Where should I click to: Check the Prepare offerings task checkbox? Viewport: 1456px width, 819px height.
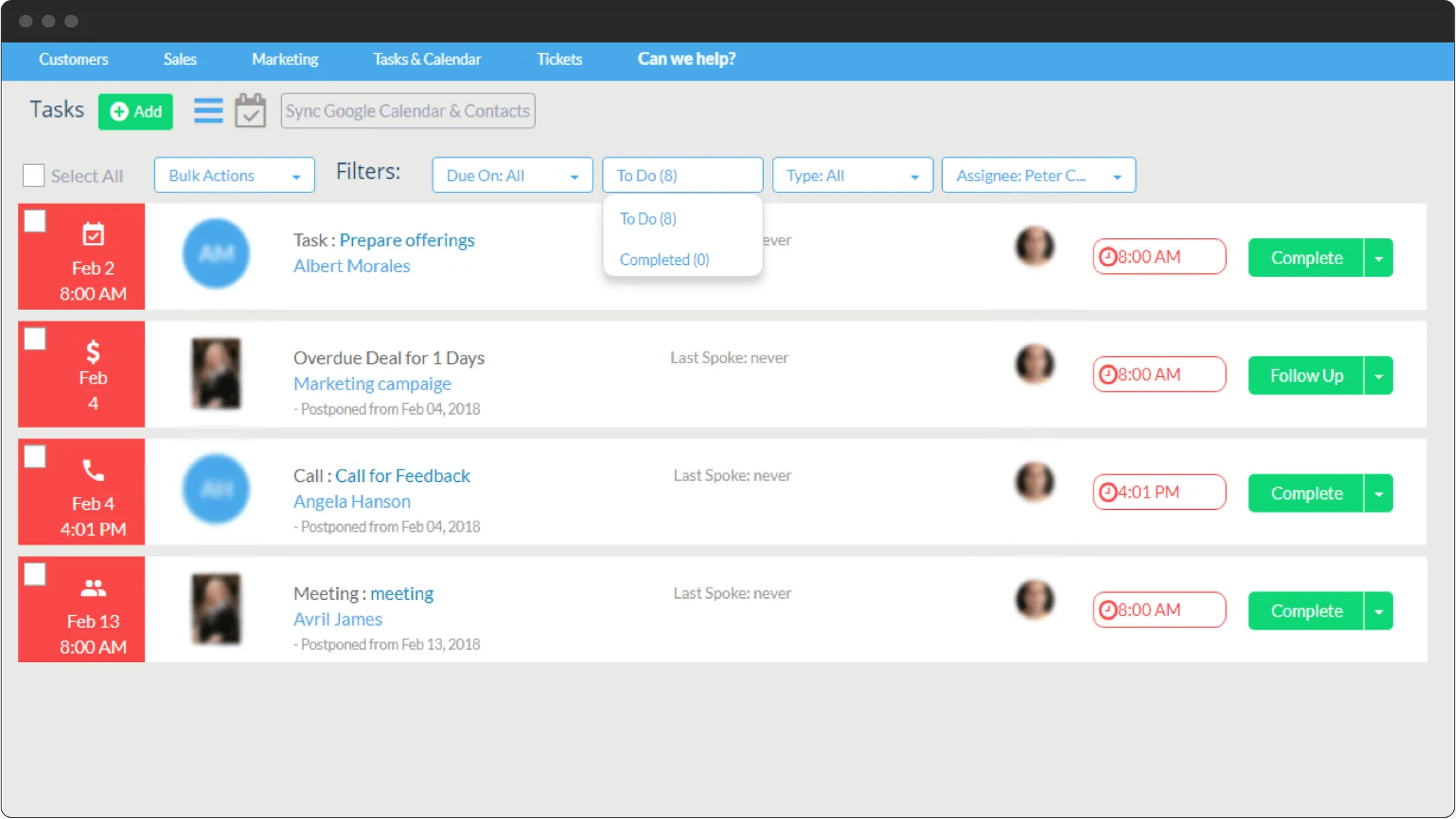coord(34,221)
